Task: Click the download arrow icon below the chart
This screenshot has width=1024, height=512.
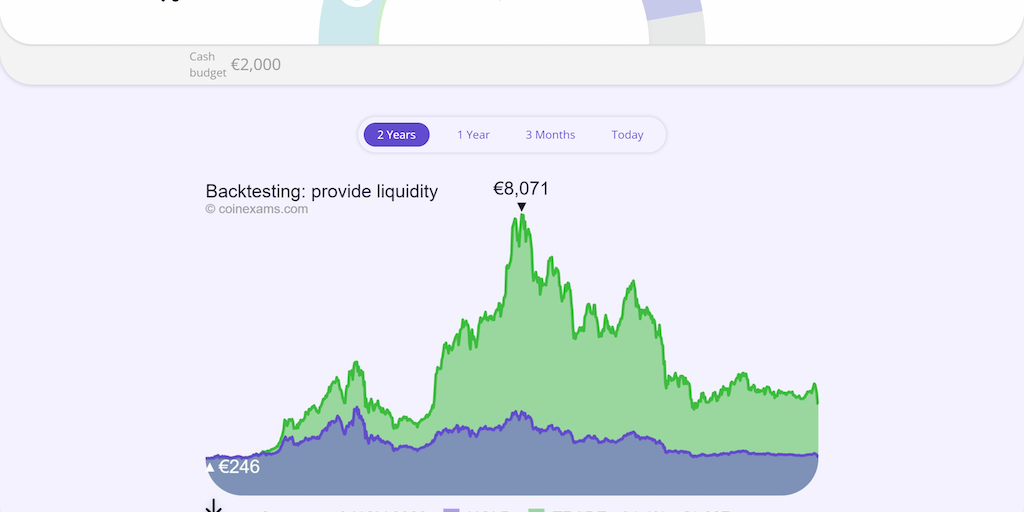Action: (x=213, y=507)
